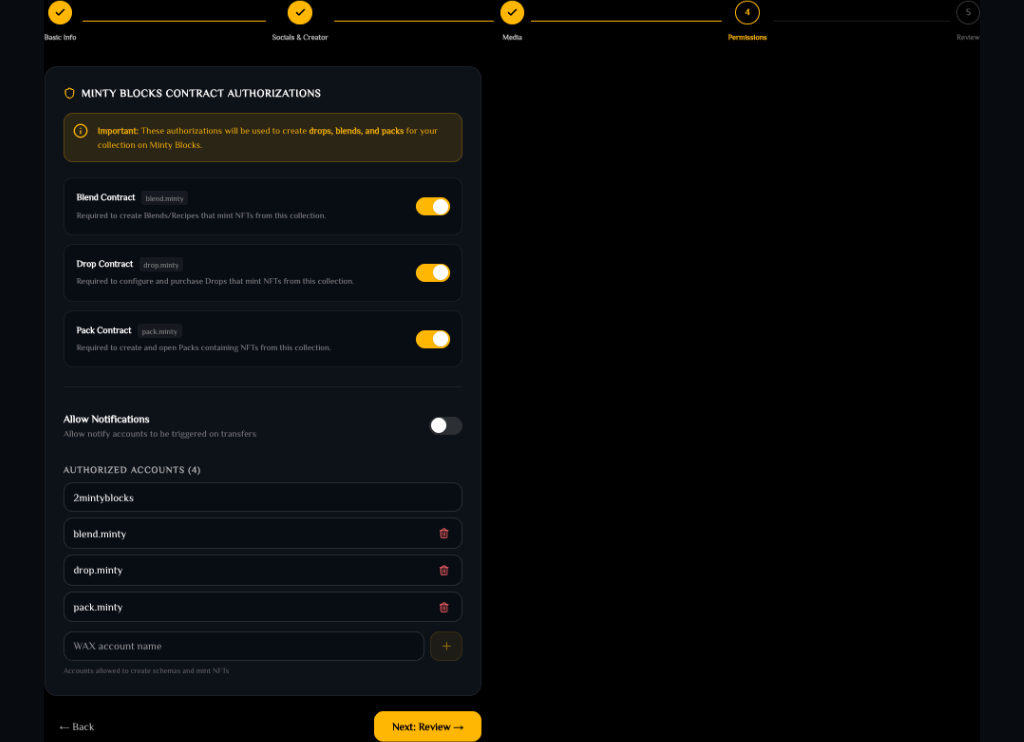Click the pack.minty tag beside Pack Contract
The image size is (1024, 742).
point(159,331)
